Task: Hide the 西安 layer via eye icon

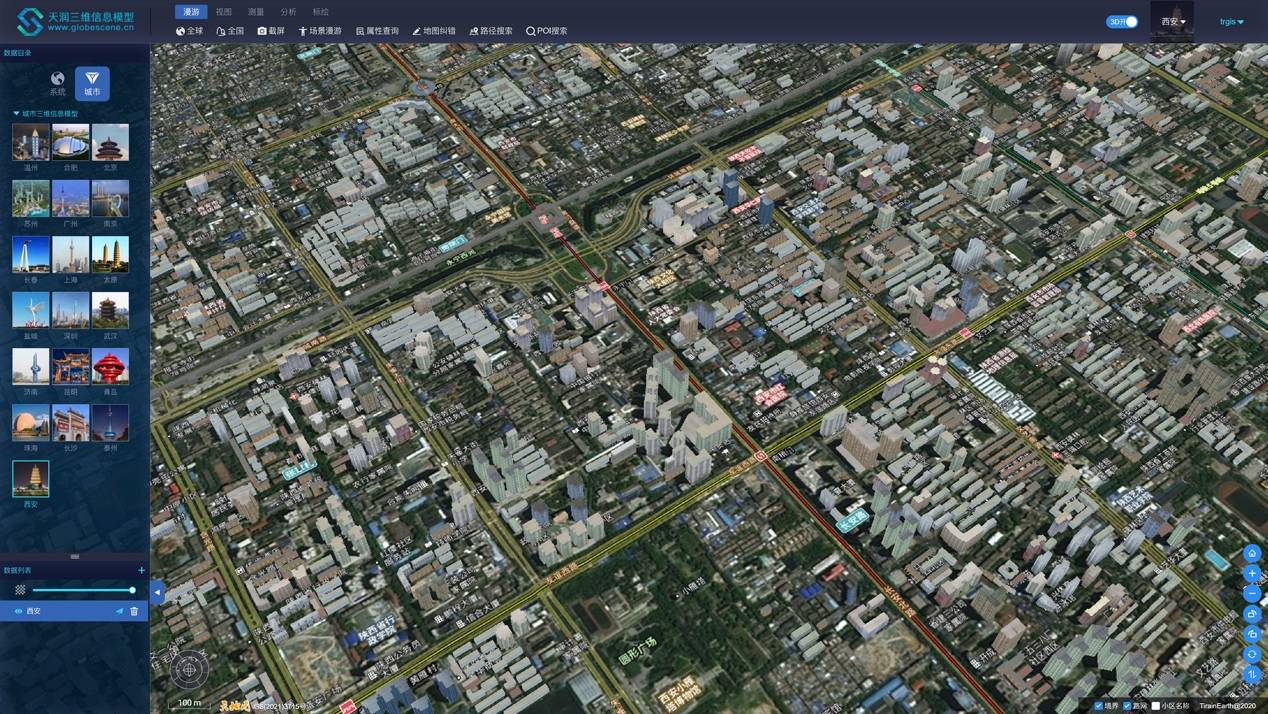Action: click(x=18, y=611)
